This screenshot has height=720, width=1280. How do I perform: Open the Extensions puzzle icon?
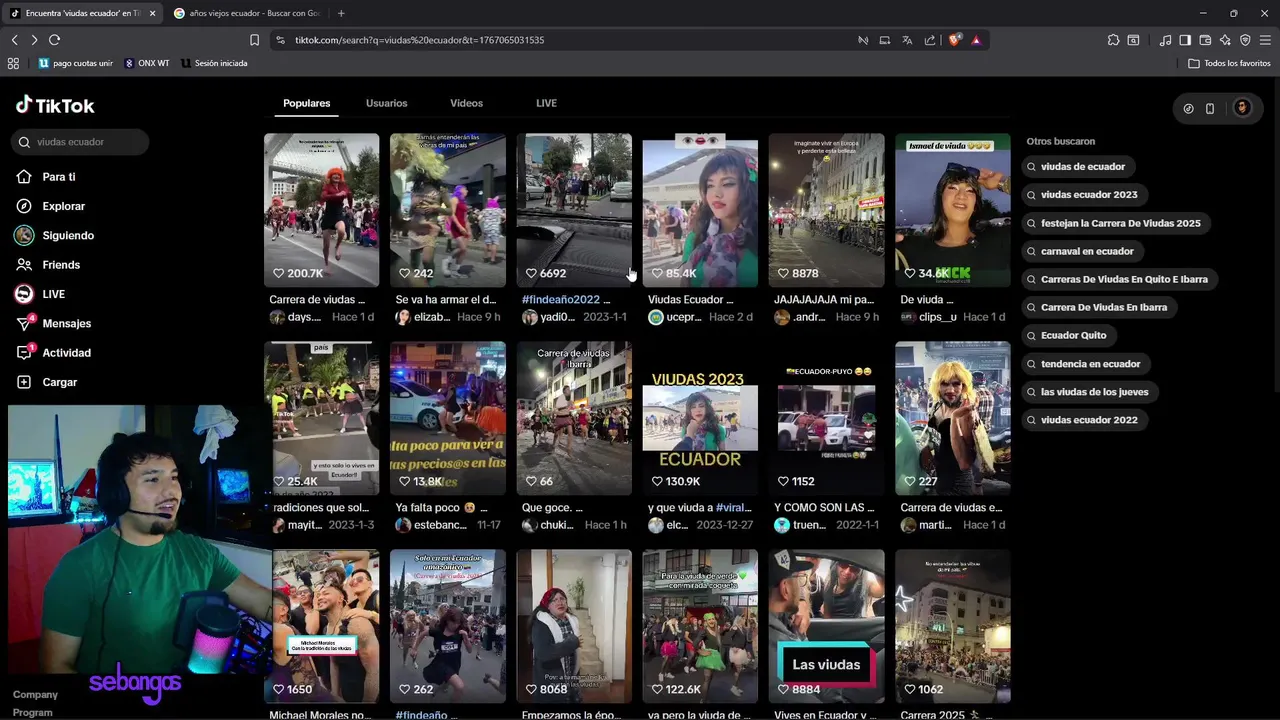click(x=1113, y=40)
